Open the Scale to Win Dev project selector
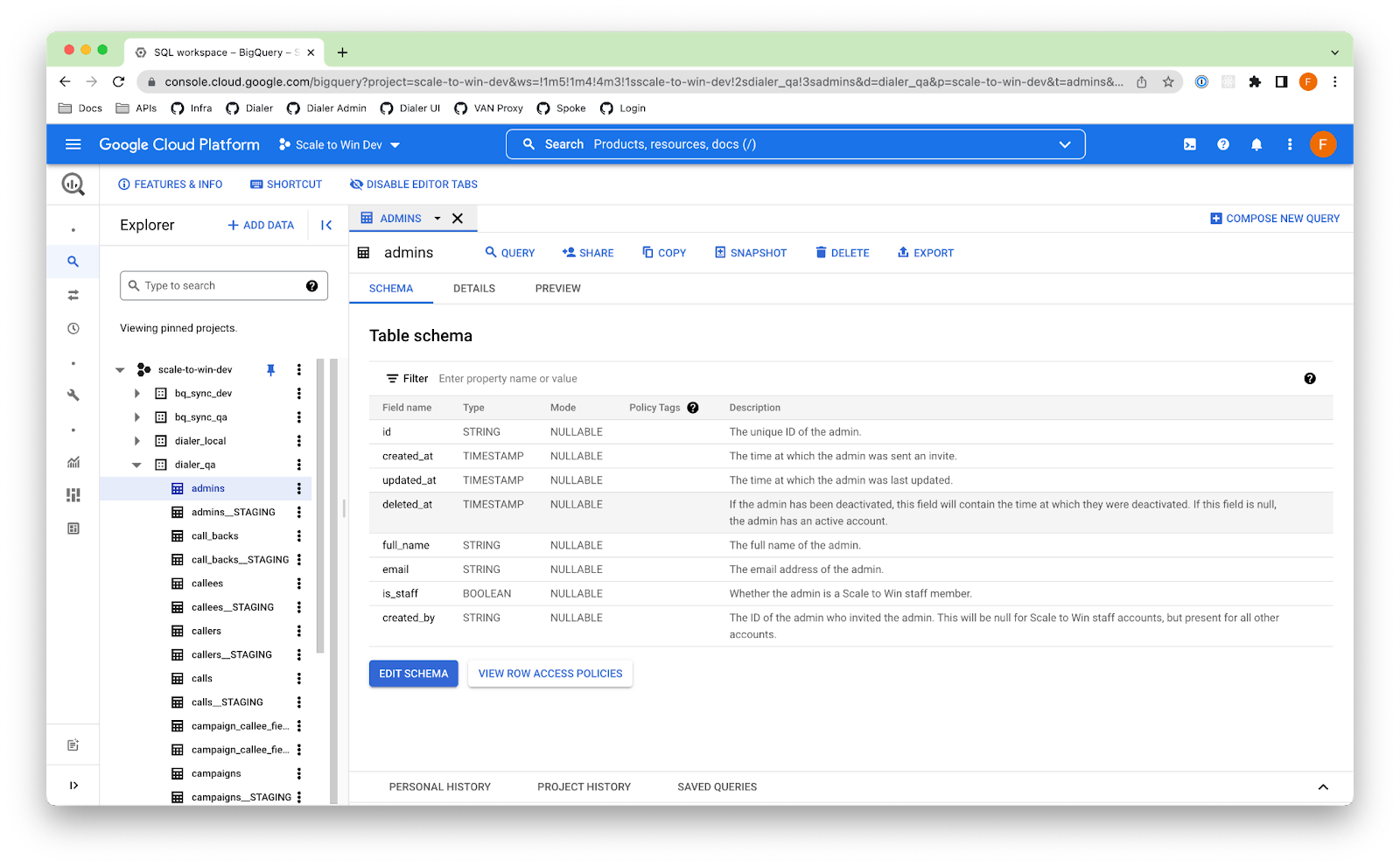Viewport: 1400px width, 867px height. (x=339, y=145)
